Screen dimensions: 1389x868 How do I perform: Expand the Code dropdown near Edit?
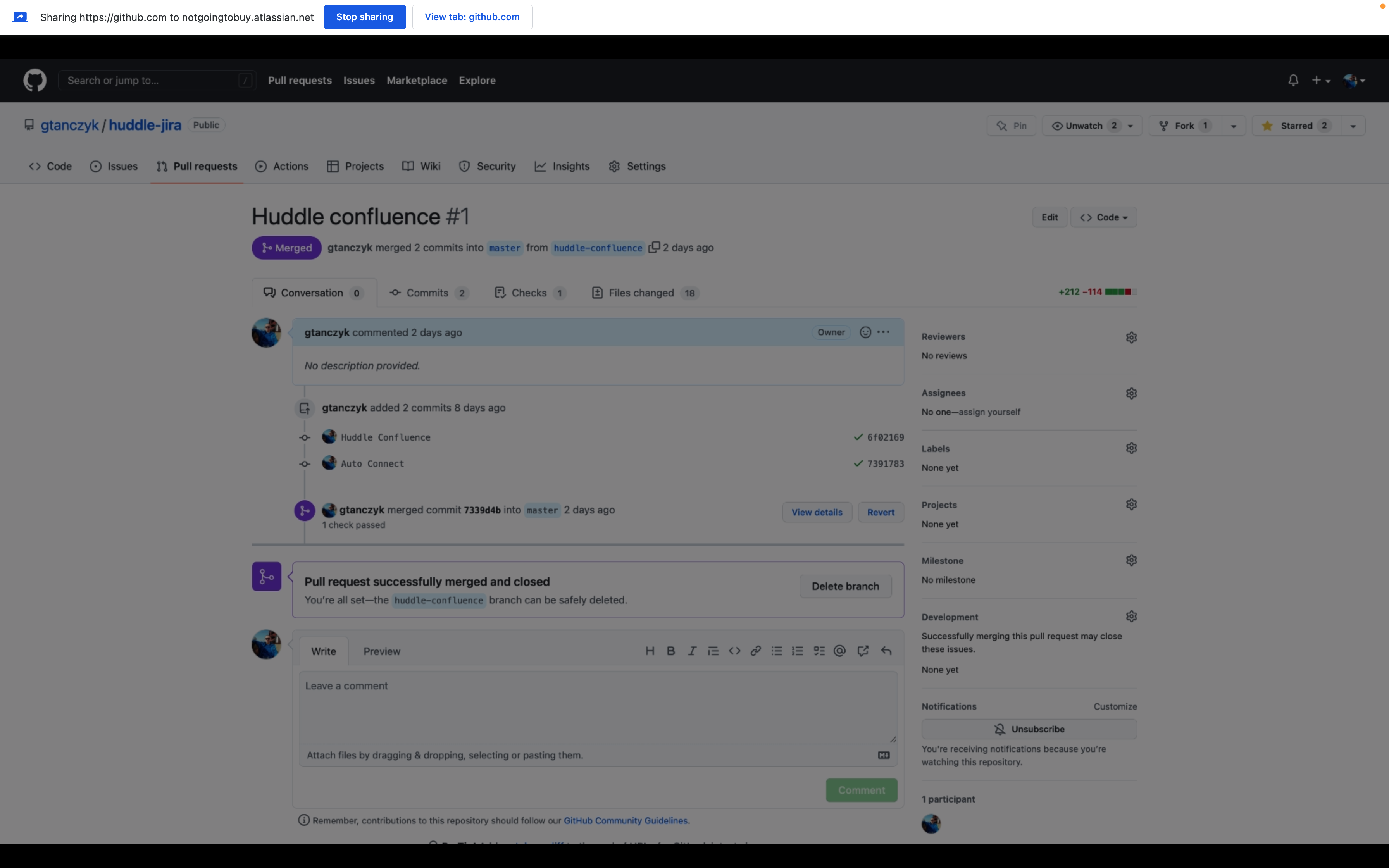[1103, 217]
